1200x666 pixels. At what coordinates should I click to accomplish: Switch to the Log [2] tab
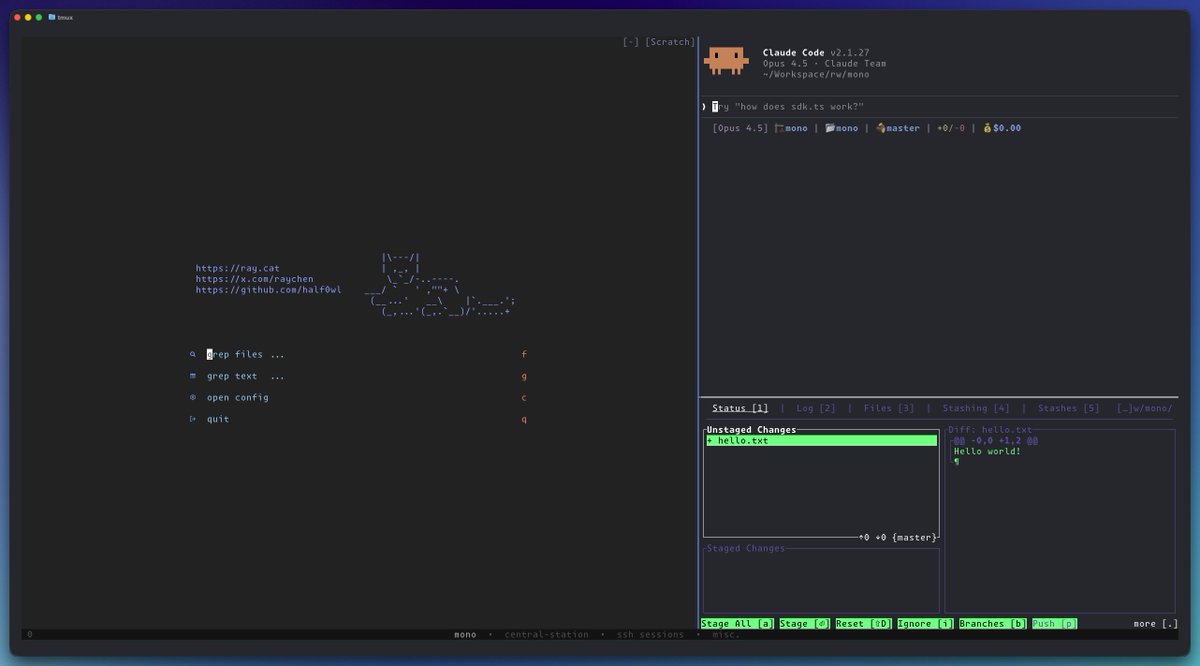click(816, 408)
